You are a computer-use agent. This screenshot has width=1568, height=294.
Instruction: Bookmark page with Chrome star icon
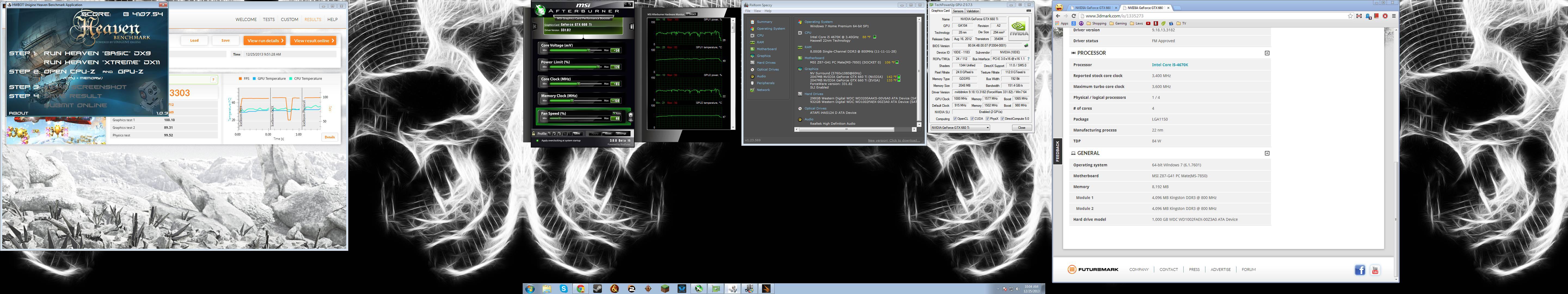tap(1350, 16)
